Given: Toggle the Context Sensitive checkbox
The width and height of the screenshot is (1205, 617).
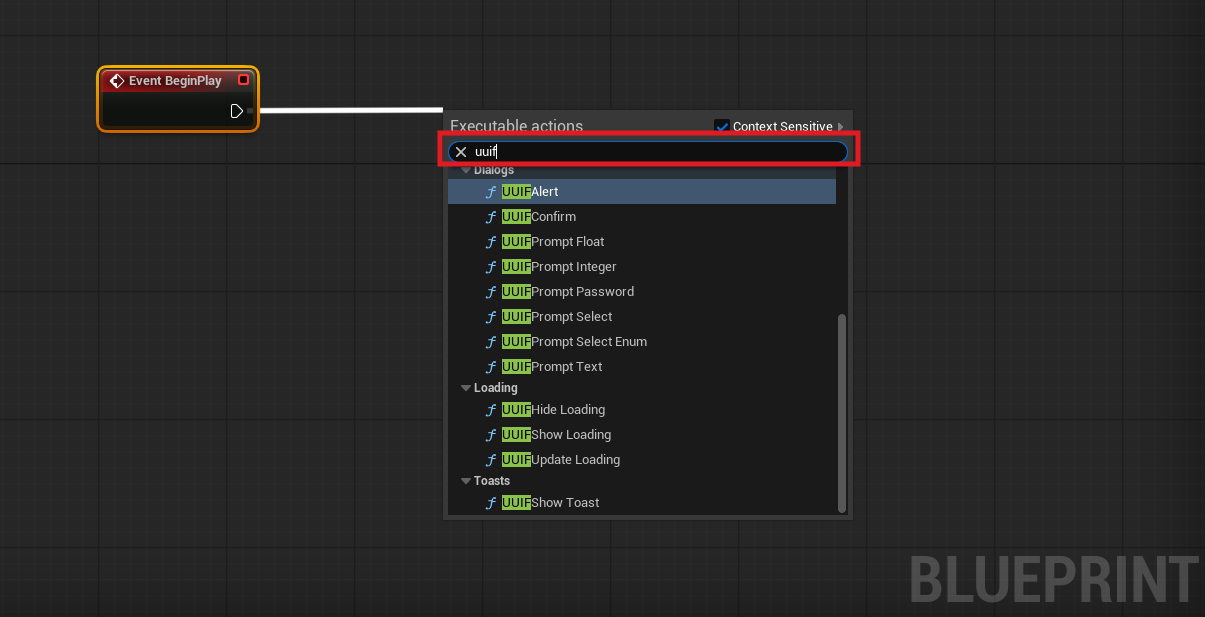Looking at the screenshot, I should 722,126.
